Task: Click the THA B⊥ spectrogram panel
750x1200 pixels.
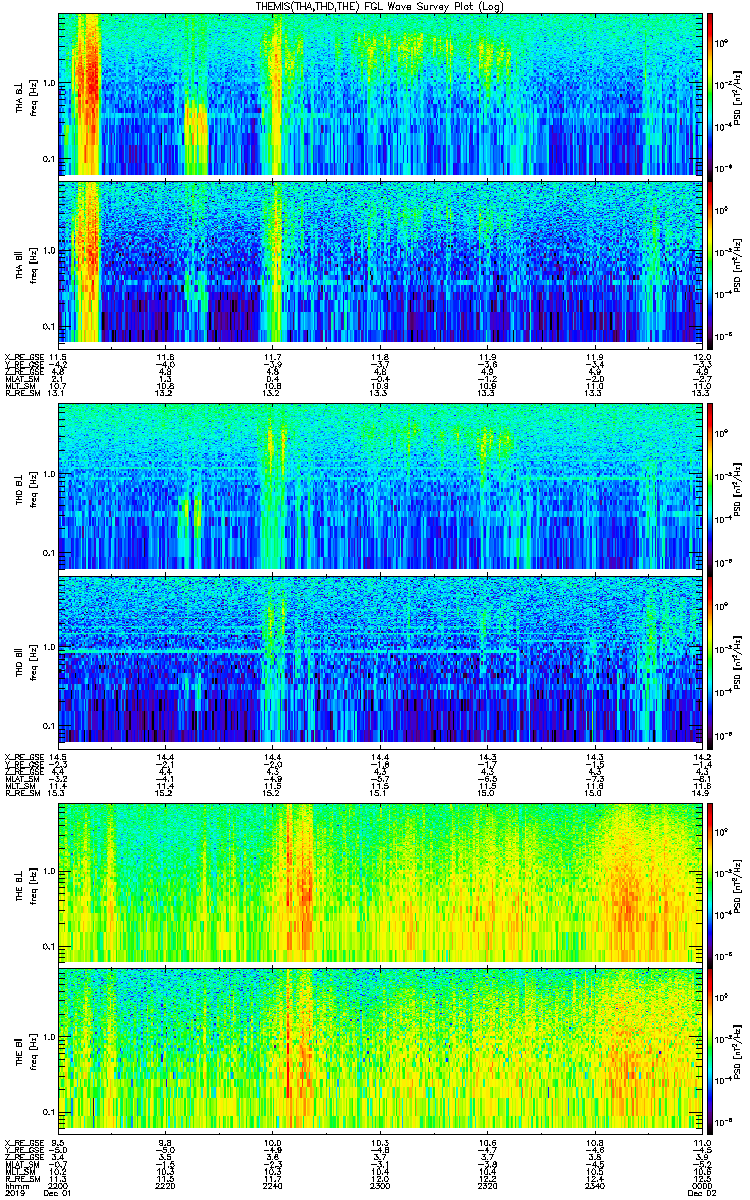Action: pos(380,94)
